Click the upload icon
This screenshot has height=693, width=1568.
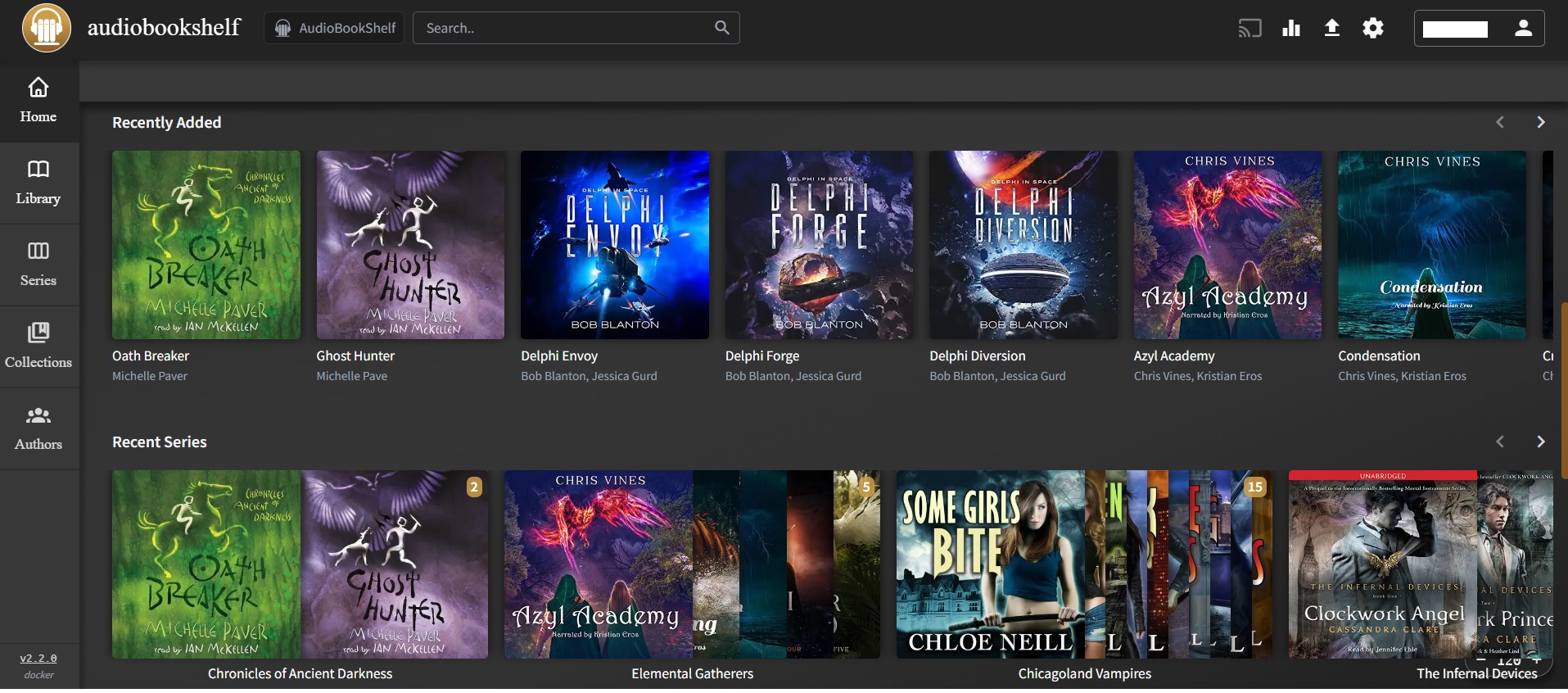[1332, 29]
